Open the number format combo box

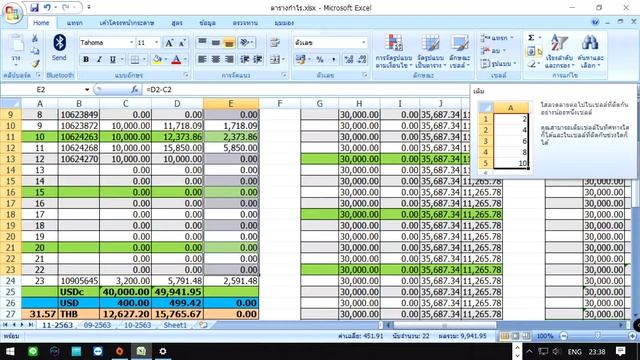click(330, 42)
